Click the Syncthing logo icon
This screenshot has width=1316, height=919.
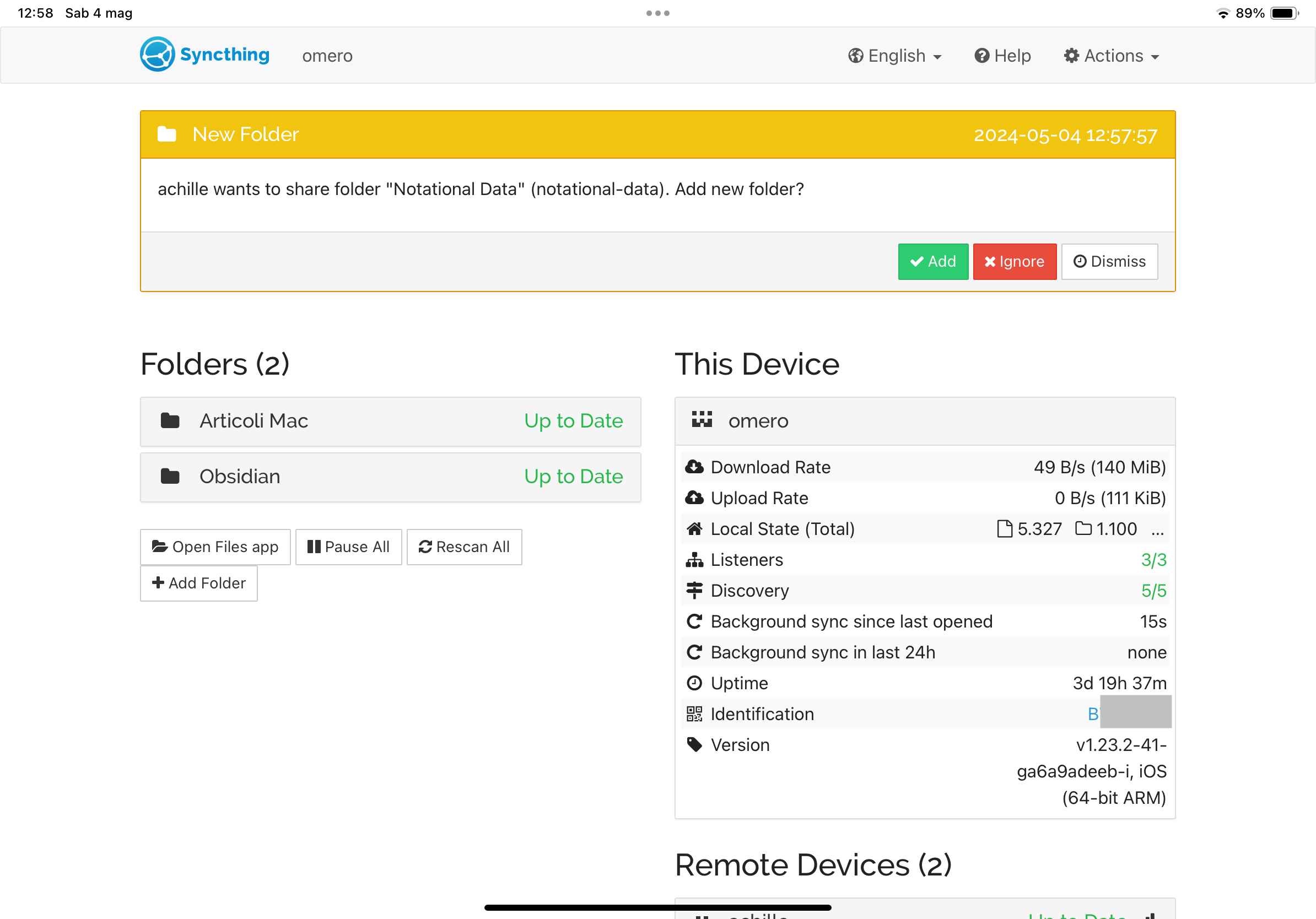coord(157,55)
